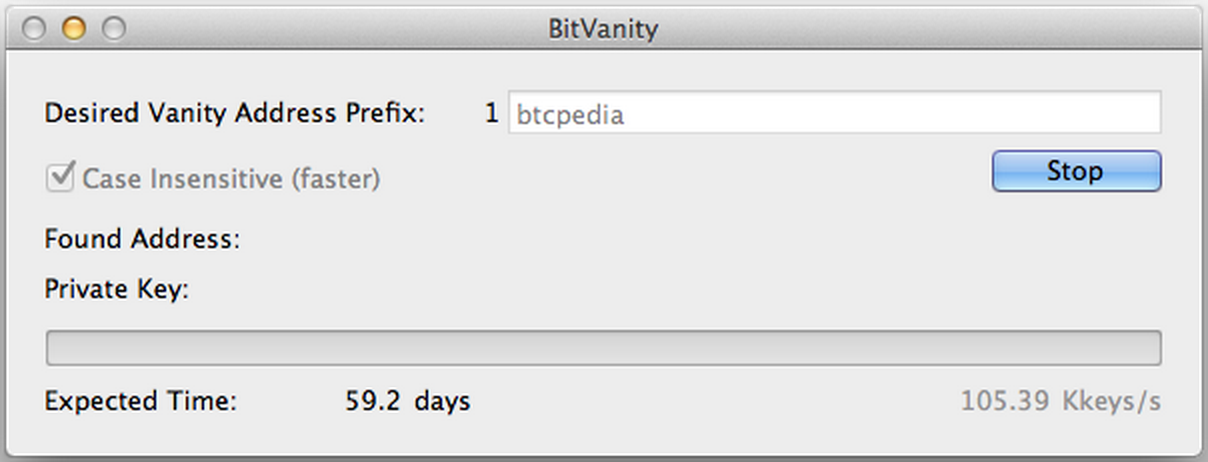Select the "Desired Vanity Address Prefix" label

pos(235,113)
